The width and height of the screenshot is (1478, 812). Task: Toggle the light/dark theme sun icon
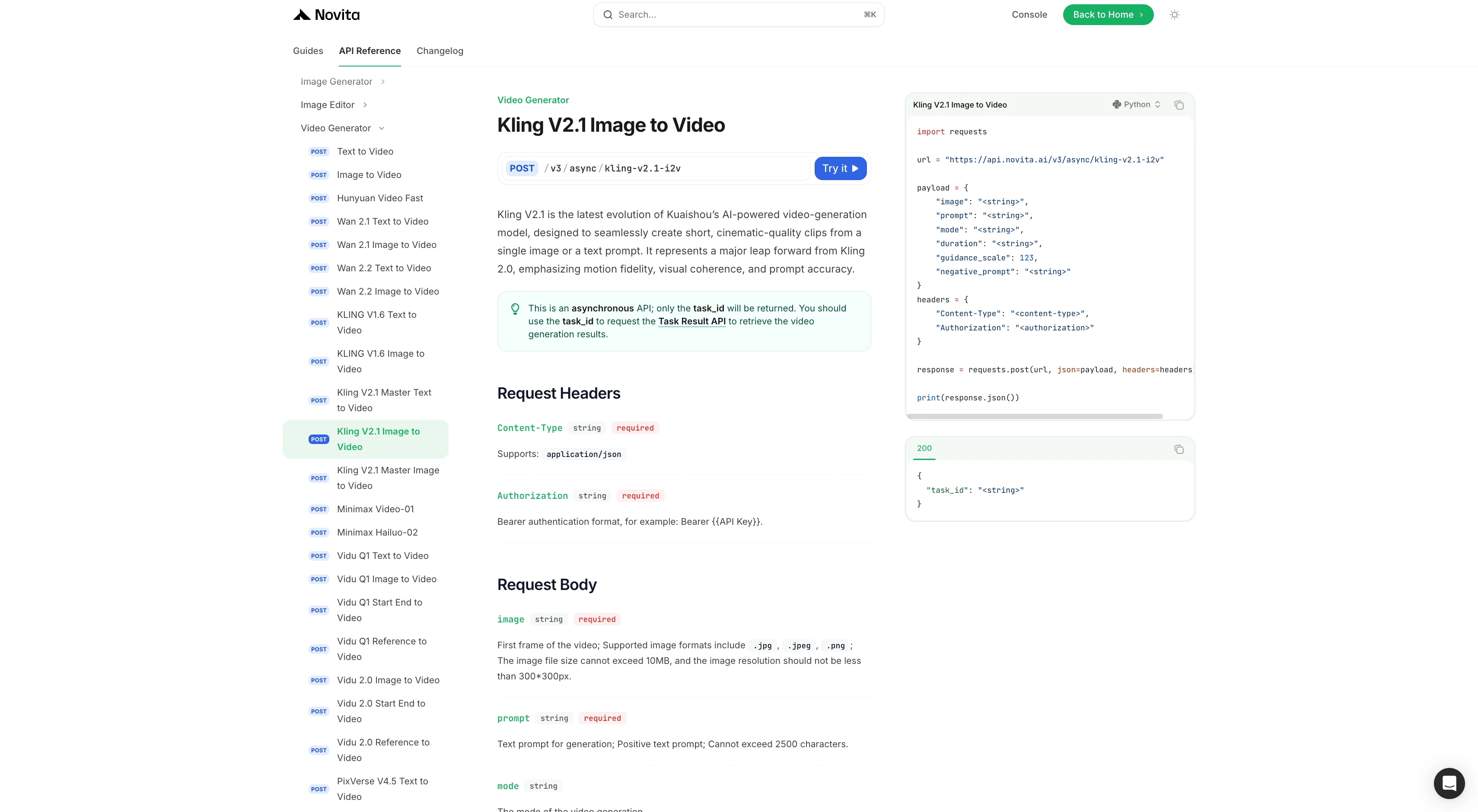(1175, 15)
